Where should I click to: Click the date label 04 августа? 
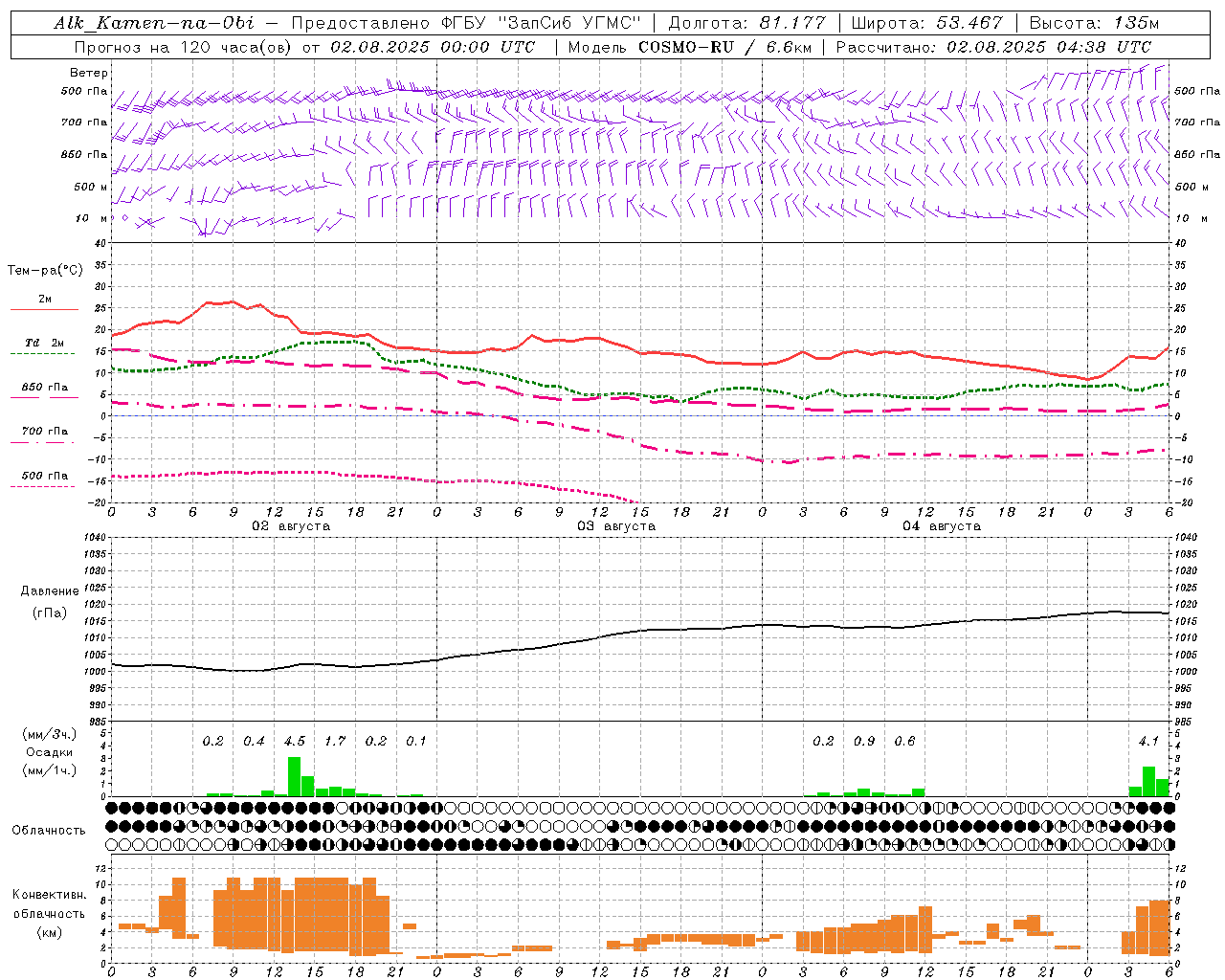[942, 526]
